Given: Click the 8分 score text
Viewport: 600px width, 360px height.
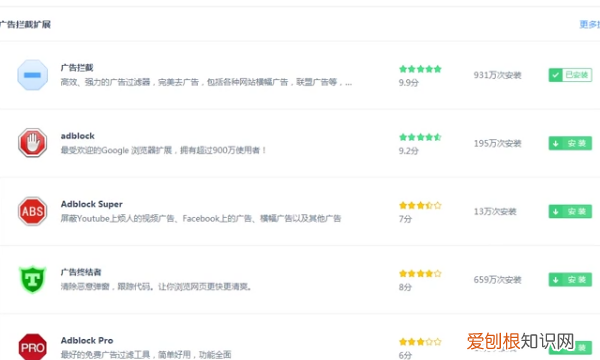Looking at the screenshot, I should point(405,287).
